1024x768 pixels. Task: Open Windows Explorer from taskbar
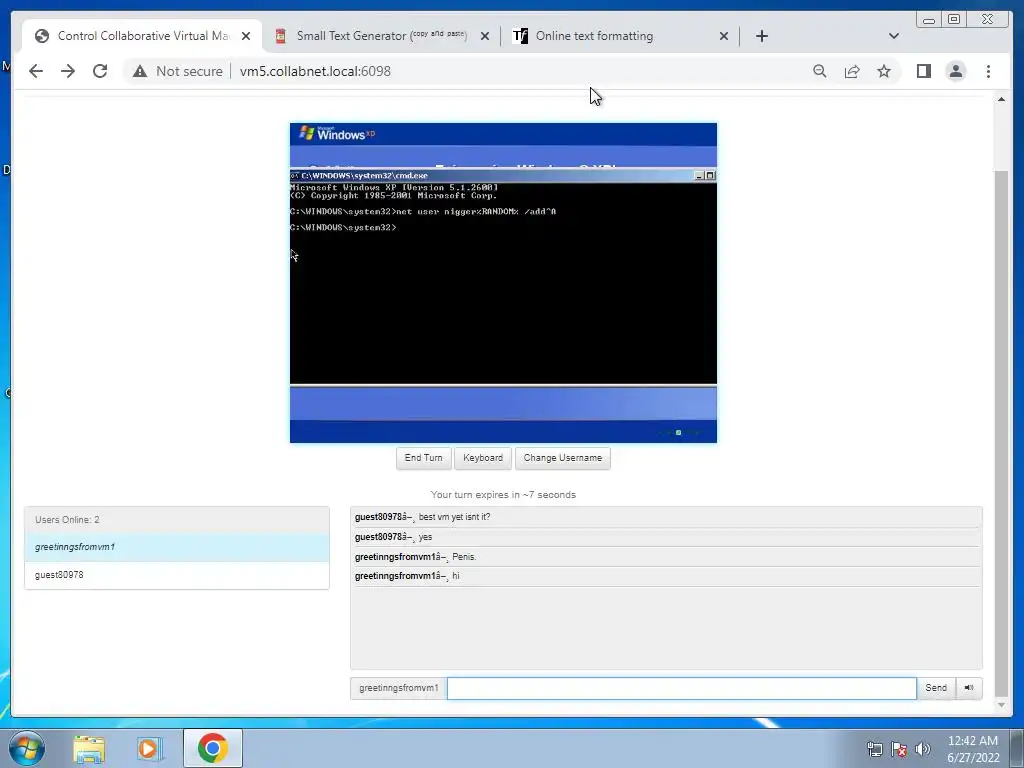(x=89, y=748)
